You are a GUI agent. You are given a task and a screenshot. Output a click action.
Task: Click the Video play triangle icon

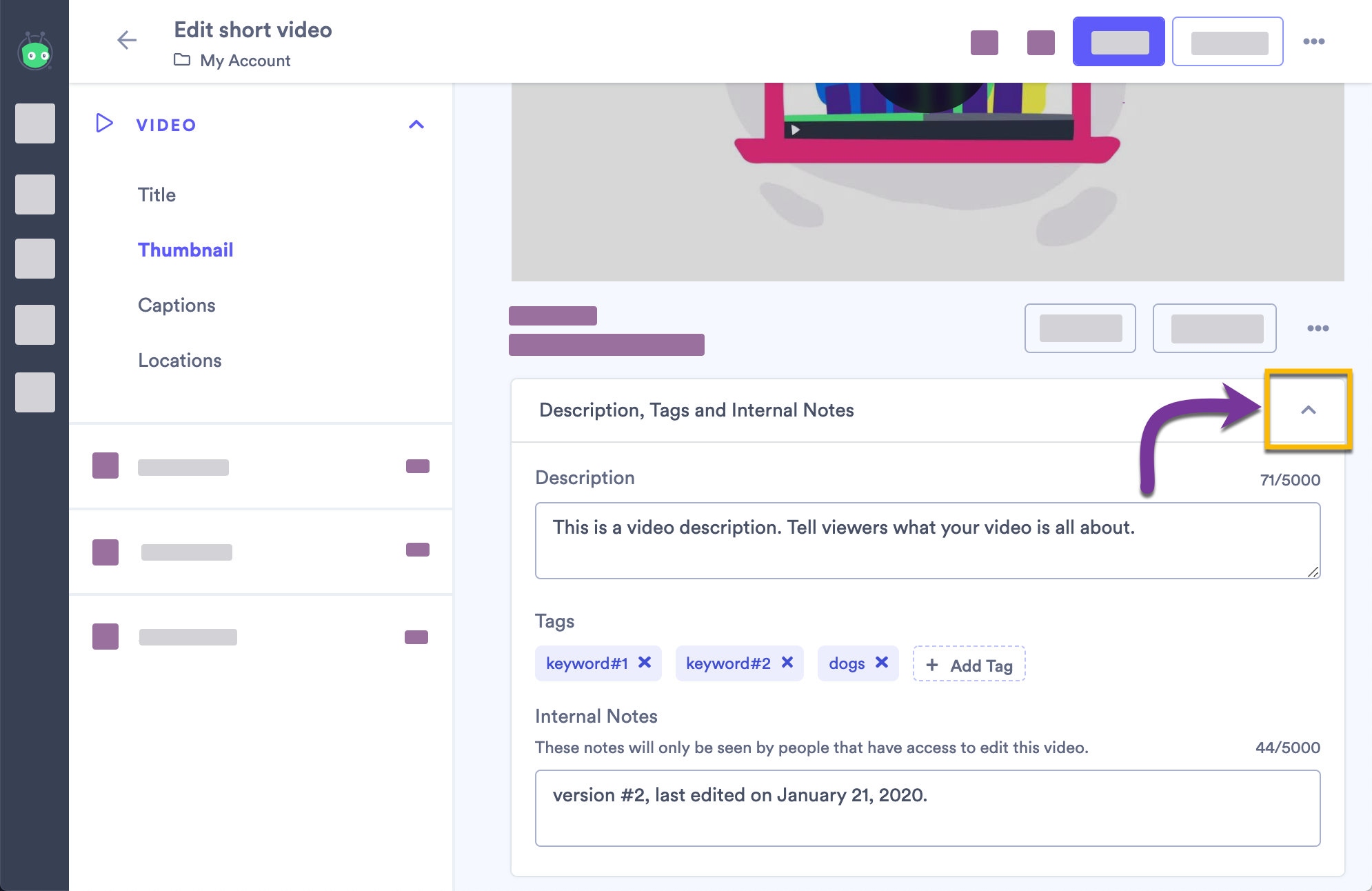click(x=104, y=123)
